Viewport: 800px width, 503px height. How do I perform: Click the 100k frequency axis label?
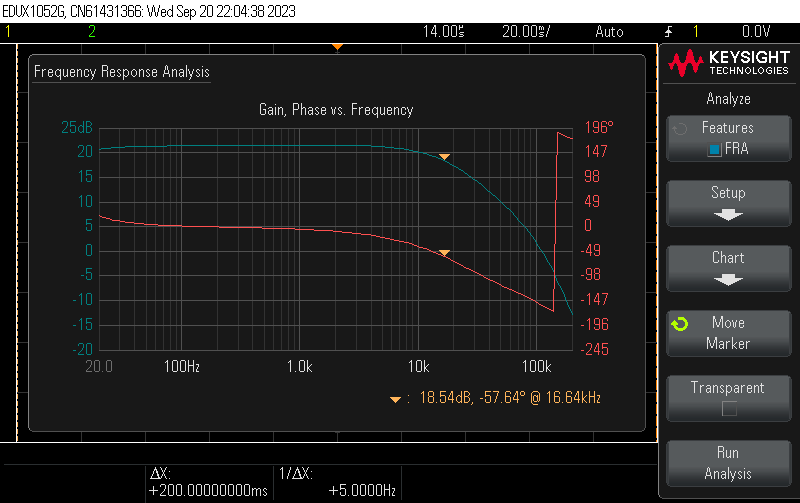pyautogui.click(x=536, y=366)
